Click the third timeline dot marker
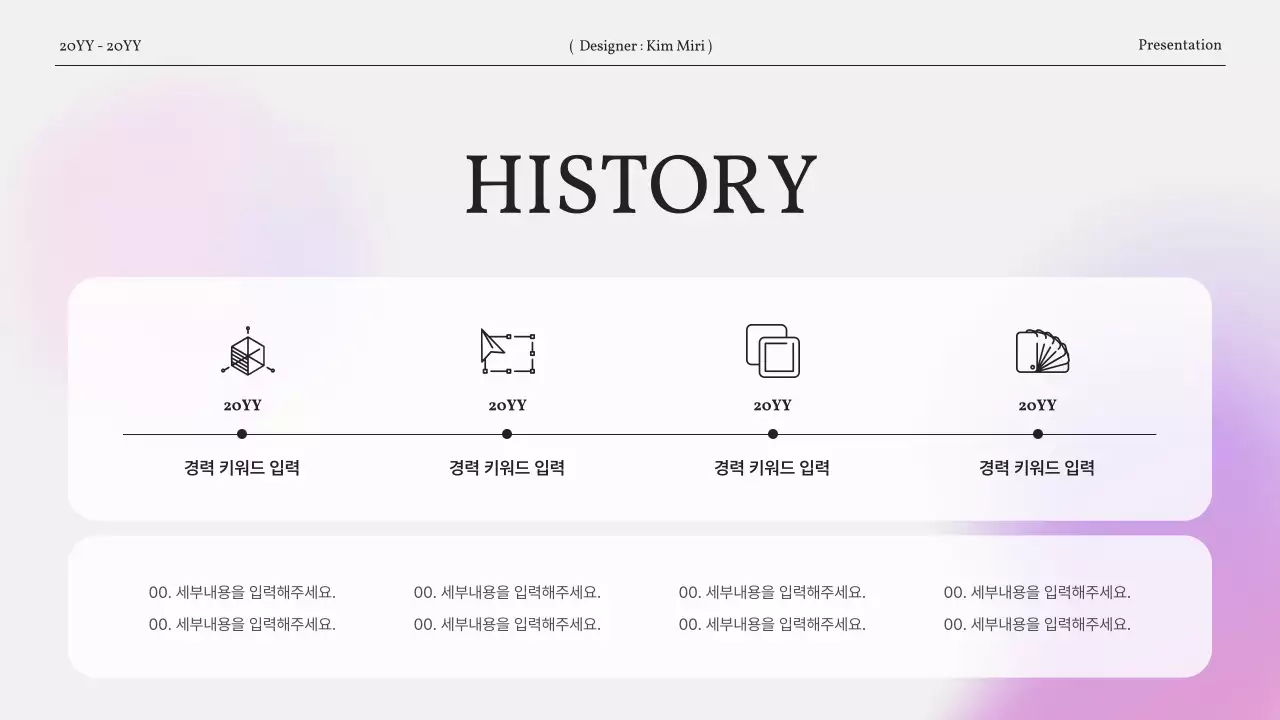Screen dimensions: 1280x720 pos(772,434)
